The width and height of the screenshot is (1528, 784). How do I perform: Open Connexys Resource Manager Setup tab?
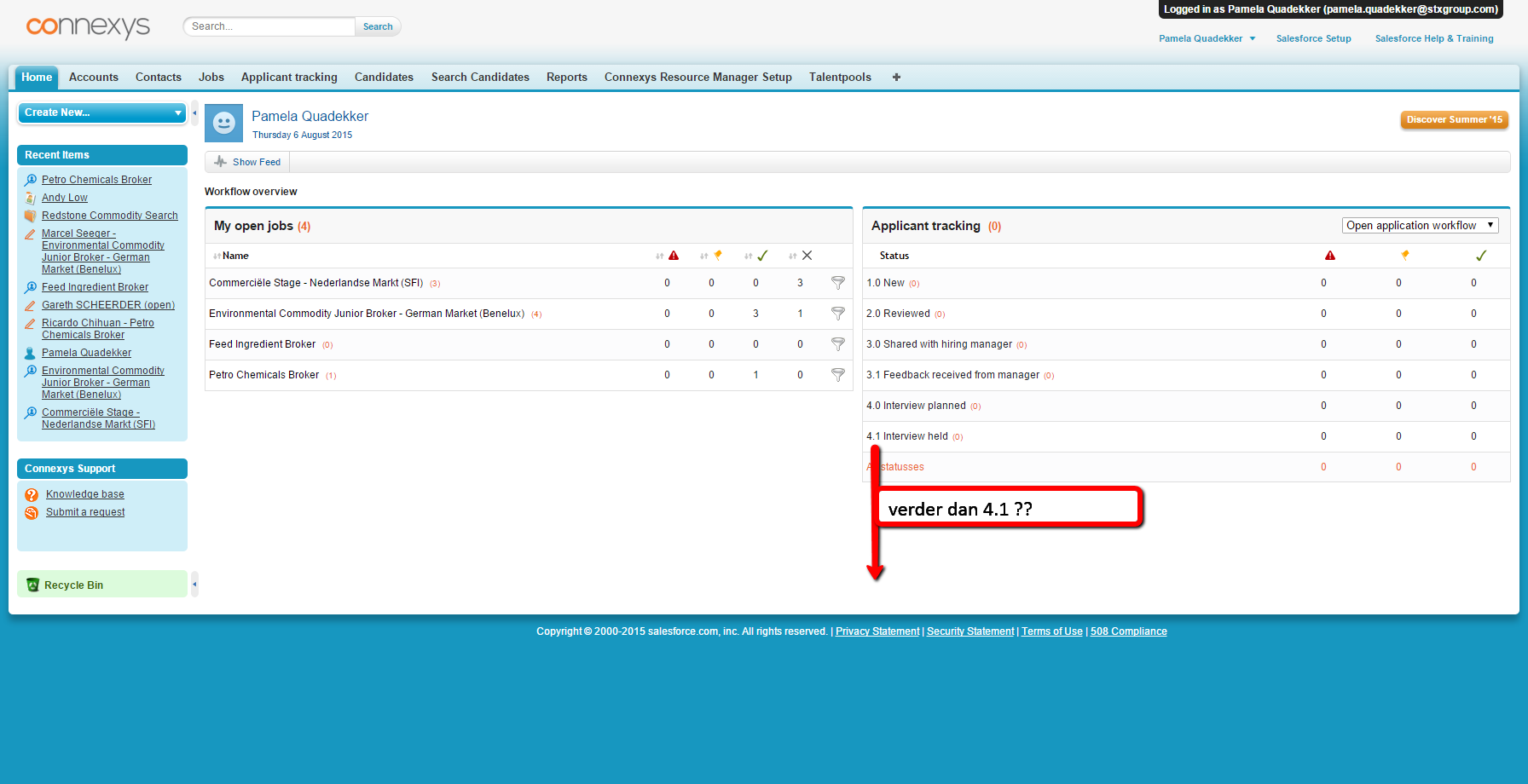click(x=698, y=78)
